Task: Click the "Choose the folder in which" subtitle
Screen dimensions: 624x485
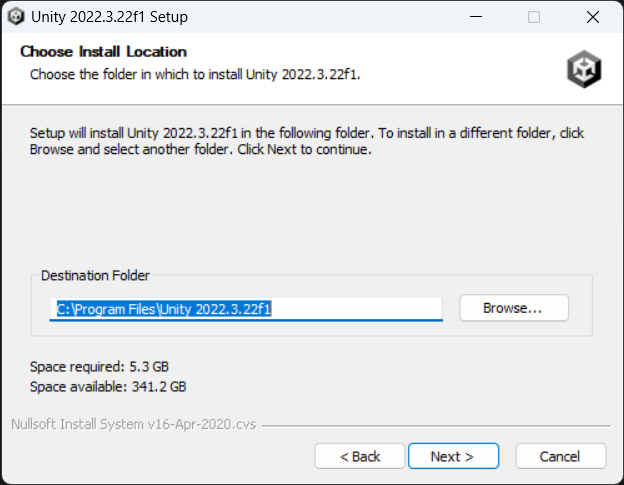Action: pyautogui.click(x=194, y=74)
